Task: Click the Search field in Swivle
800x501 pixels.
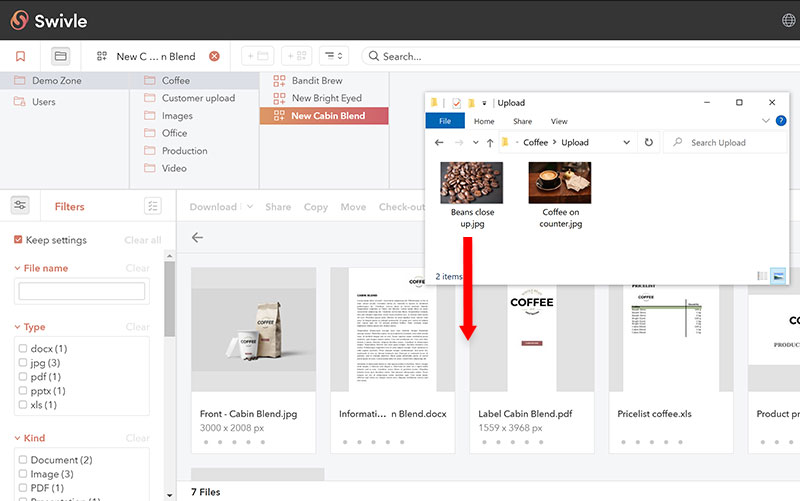Action: click(582, 56)
